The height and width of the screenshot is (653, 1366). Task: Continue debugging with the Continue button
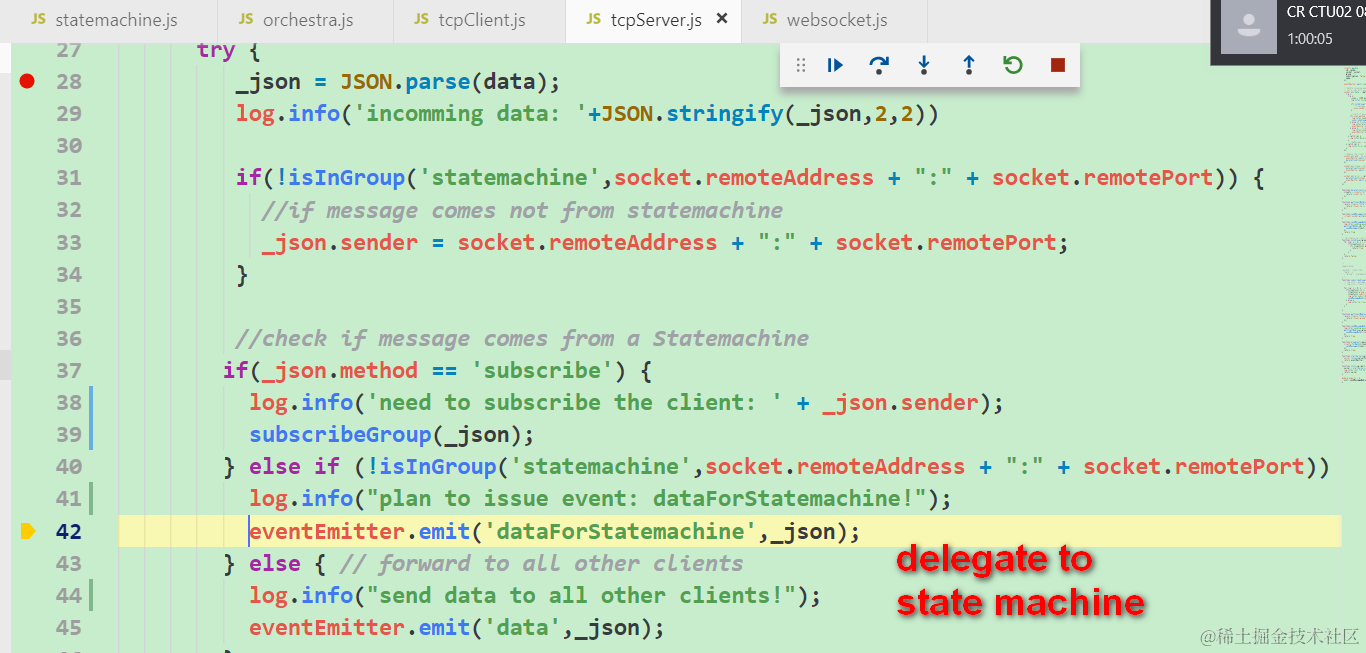(x=835, y=65)
